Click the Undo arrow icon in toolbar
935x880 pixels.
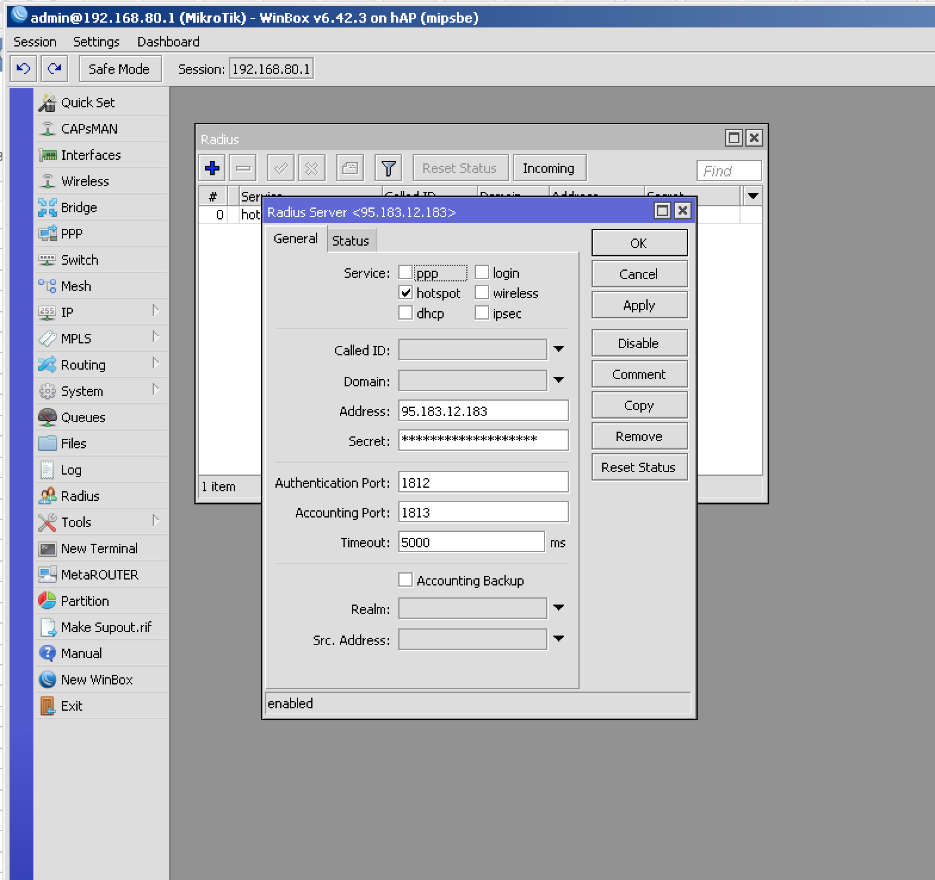pos(23,69)
